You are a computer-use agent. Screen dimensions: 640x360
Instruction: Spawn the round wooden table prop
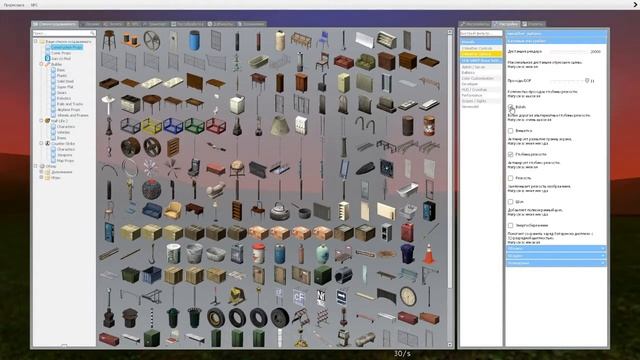[151, 103]
